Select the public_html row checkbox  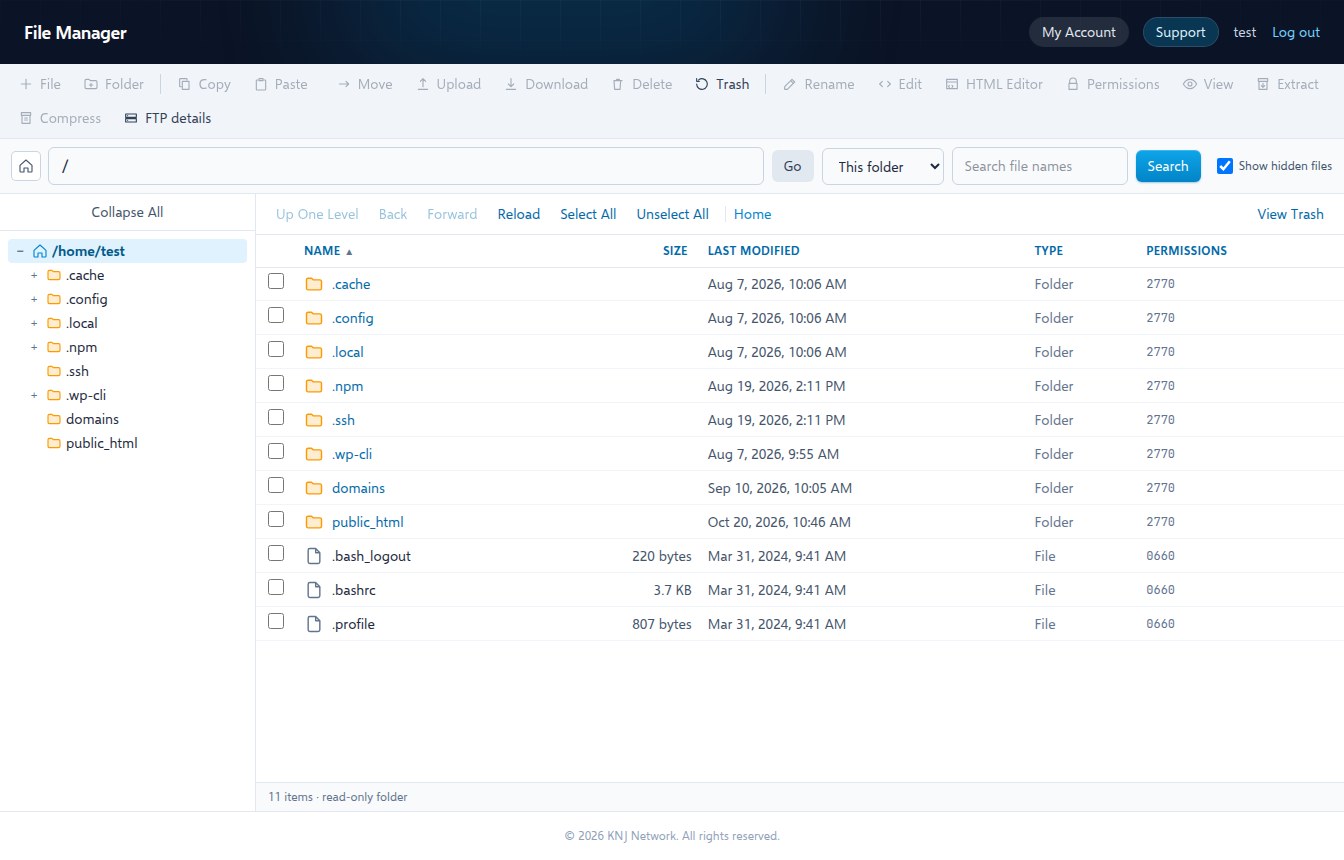276,520
